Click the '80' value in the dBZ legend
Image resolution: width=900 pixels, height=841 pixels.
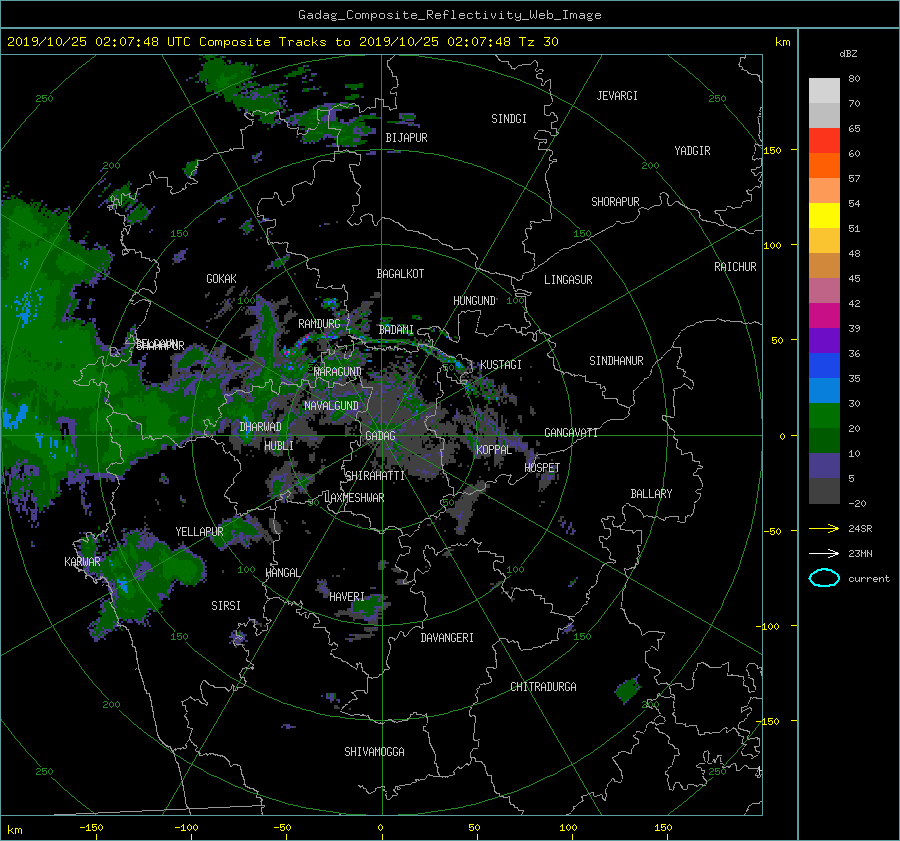click(854, 79)
